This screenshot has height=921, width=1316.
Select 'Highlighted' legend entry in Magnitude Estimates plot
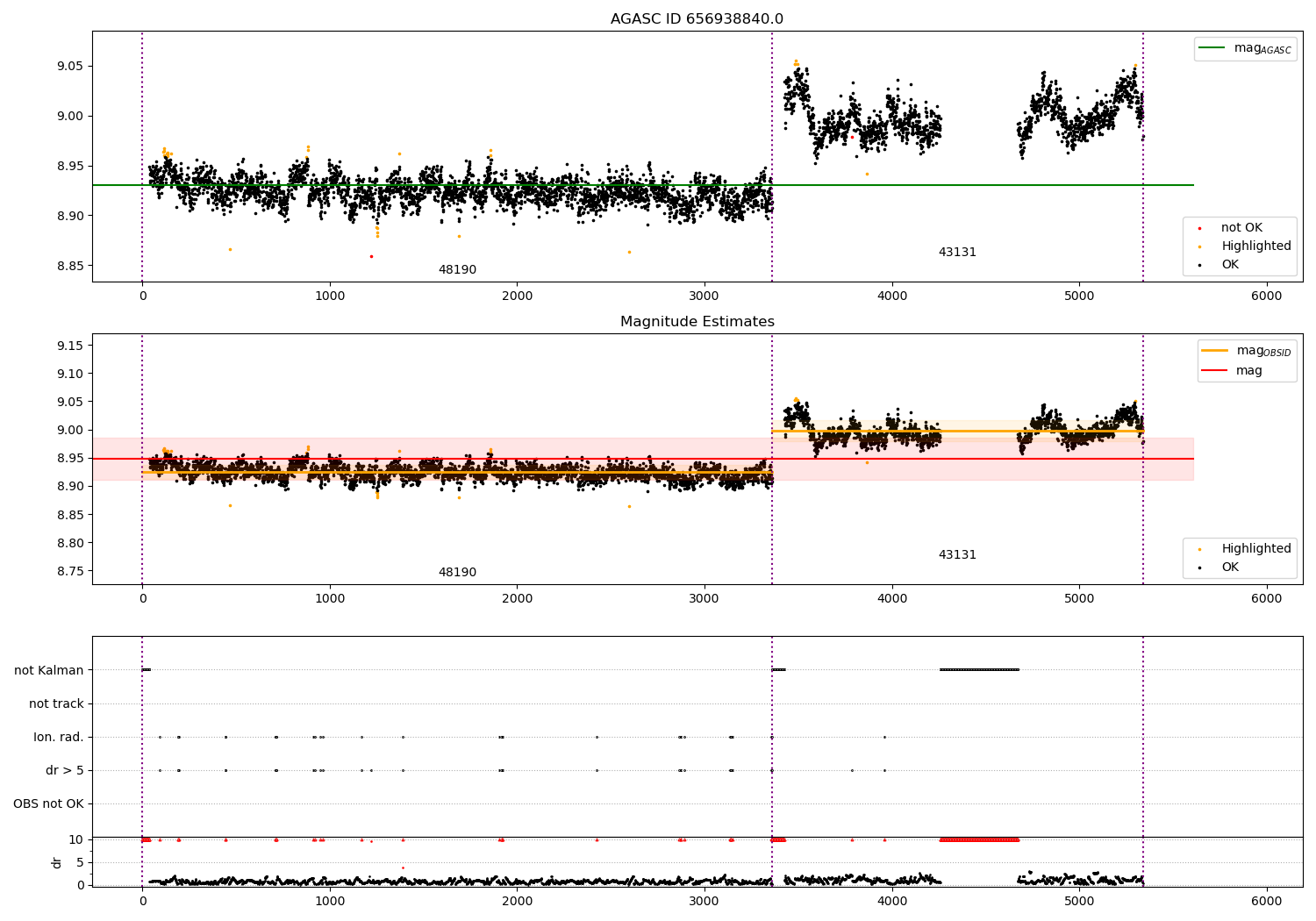click(1255, 549)
